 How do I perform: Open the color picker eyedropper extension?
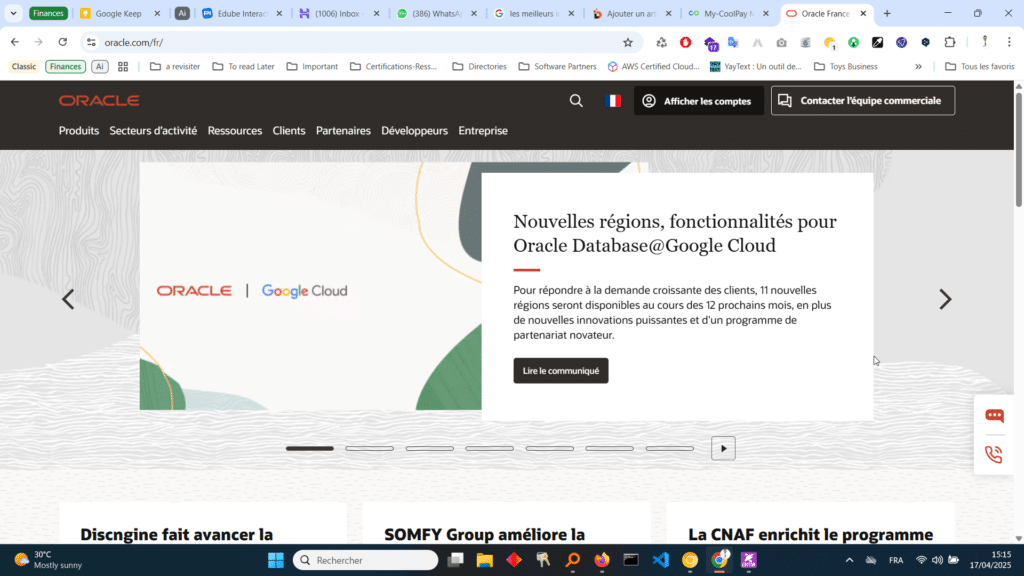point(877,42)
